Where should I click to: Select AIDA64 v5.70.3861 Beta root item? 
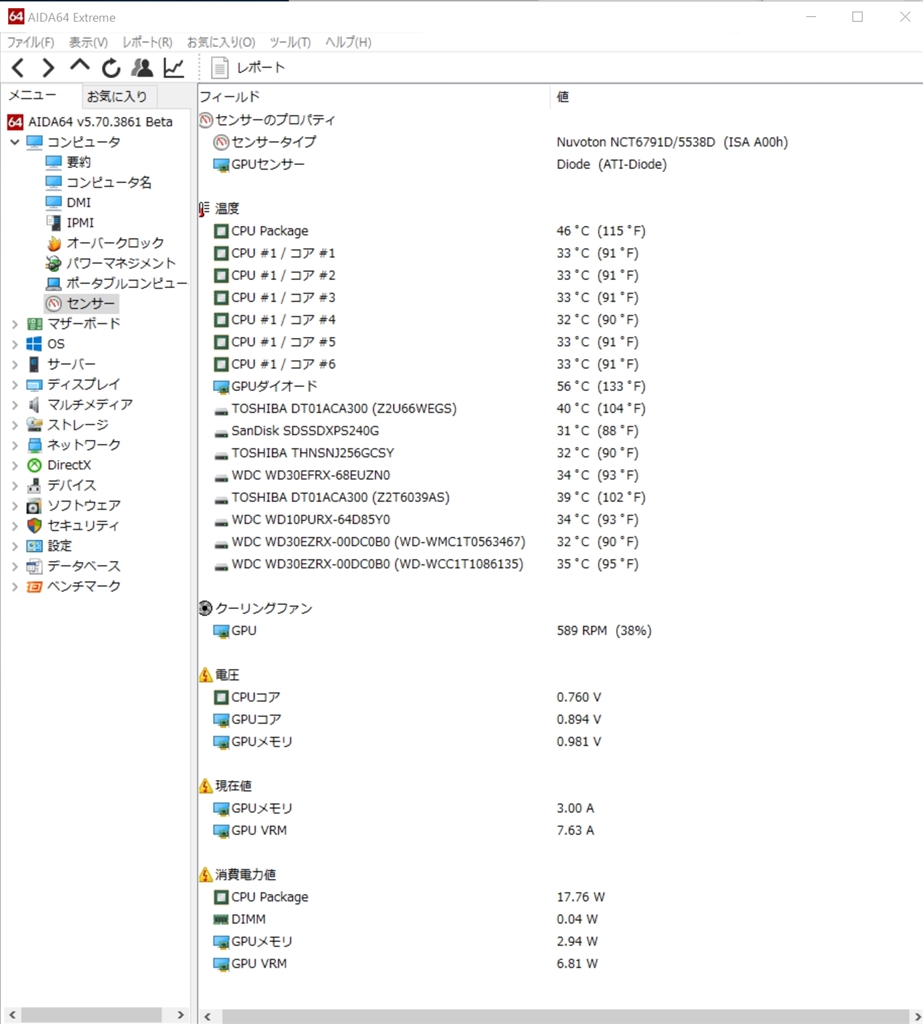click(90, 122)
